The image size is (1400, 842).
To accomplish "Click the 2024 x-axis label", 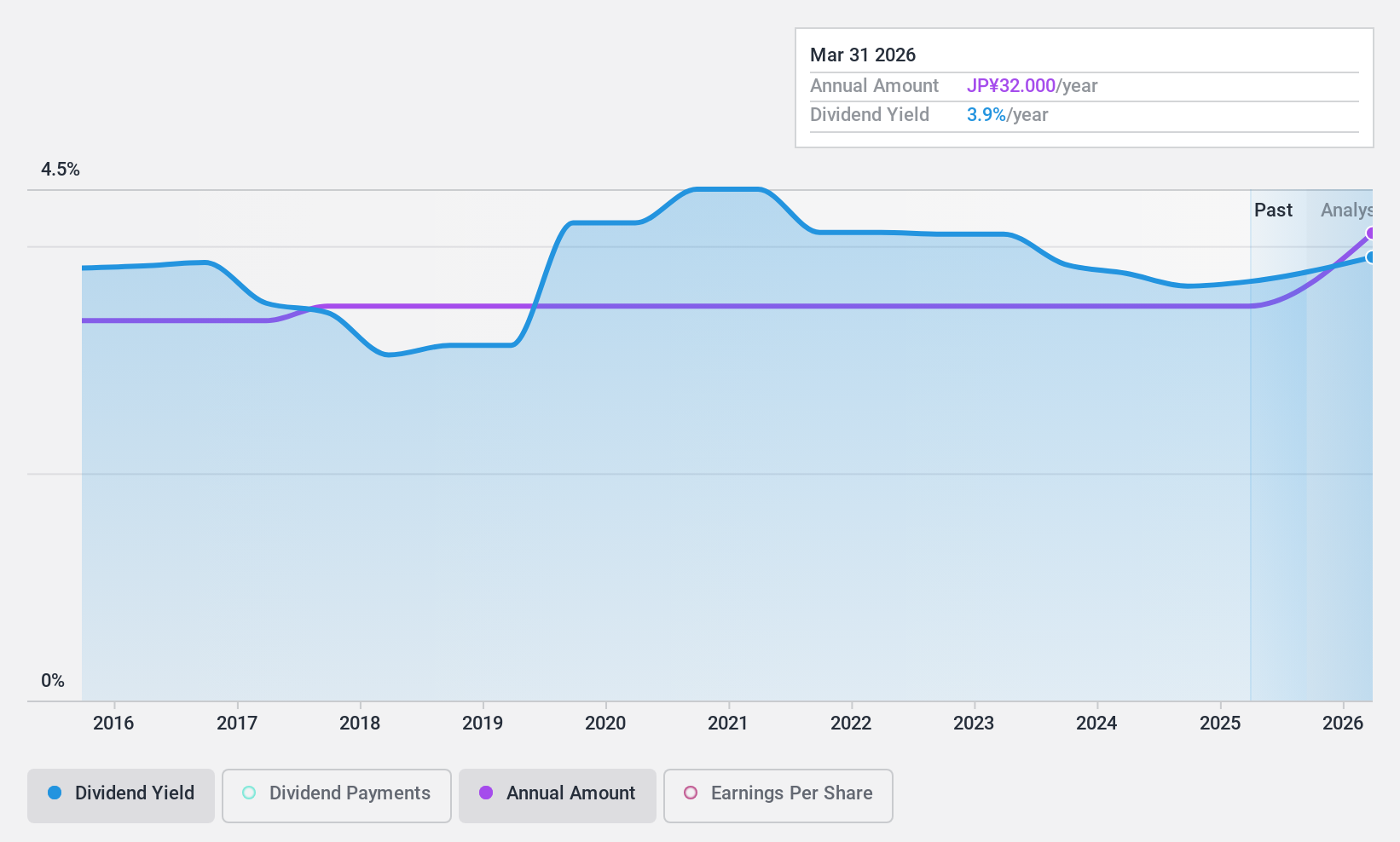I will (x=1096, y=724).
